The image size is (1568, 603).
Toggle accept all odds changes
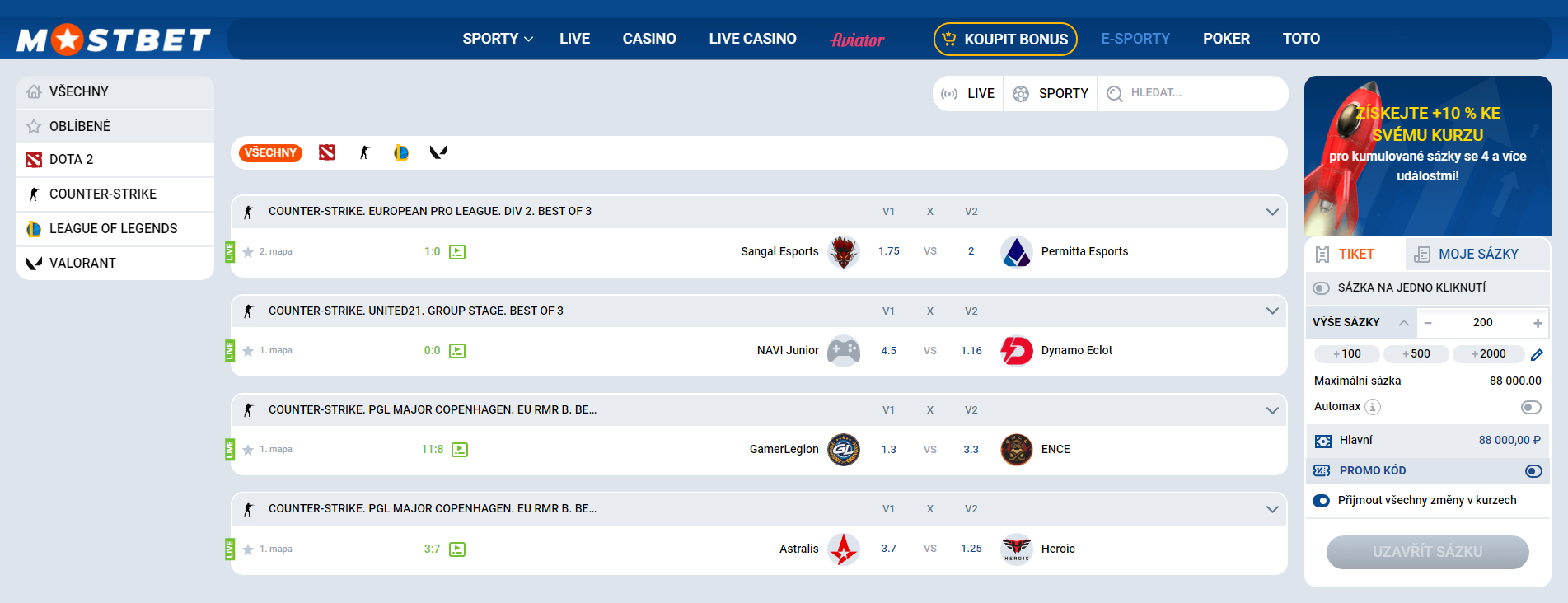click(1321, 501)
